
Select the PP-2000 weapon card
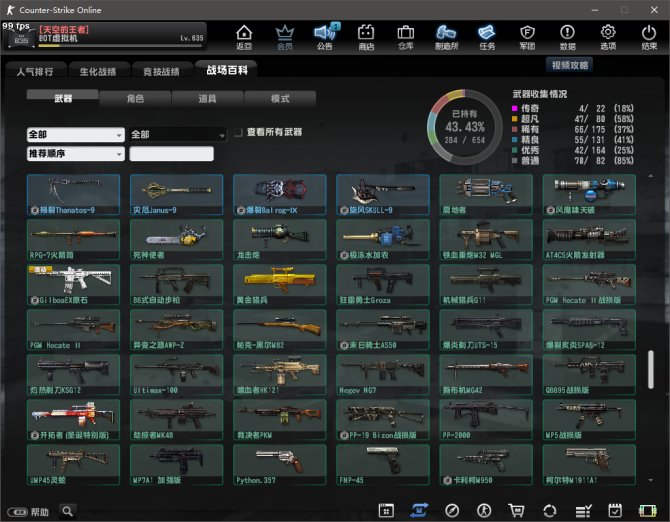(x=486, y=420)
